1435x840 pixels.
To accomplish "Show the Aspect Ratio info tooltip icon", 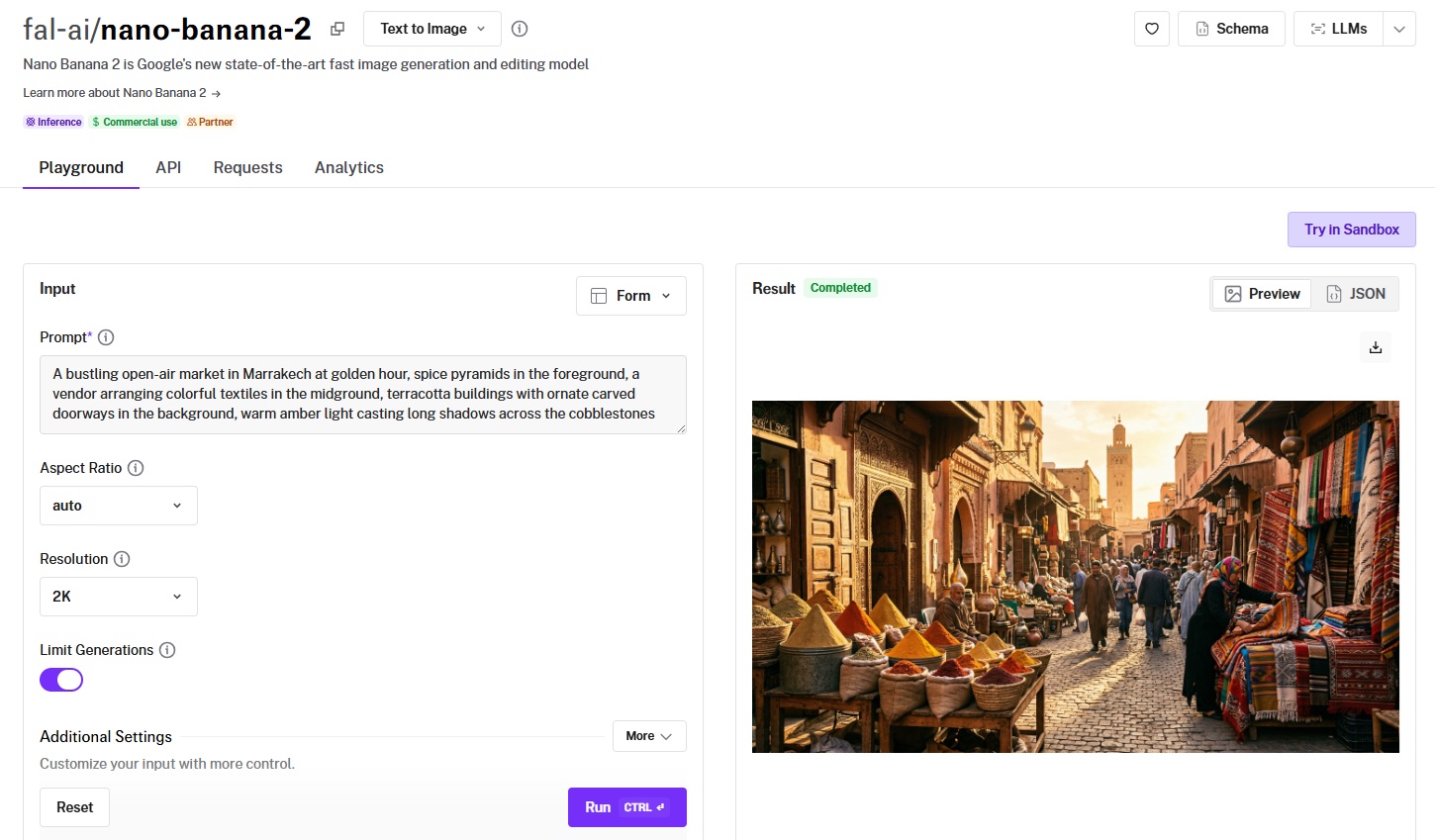I will click(137, 468).
